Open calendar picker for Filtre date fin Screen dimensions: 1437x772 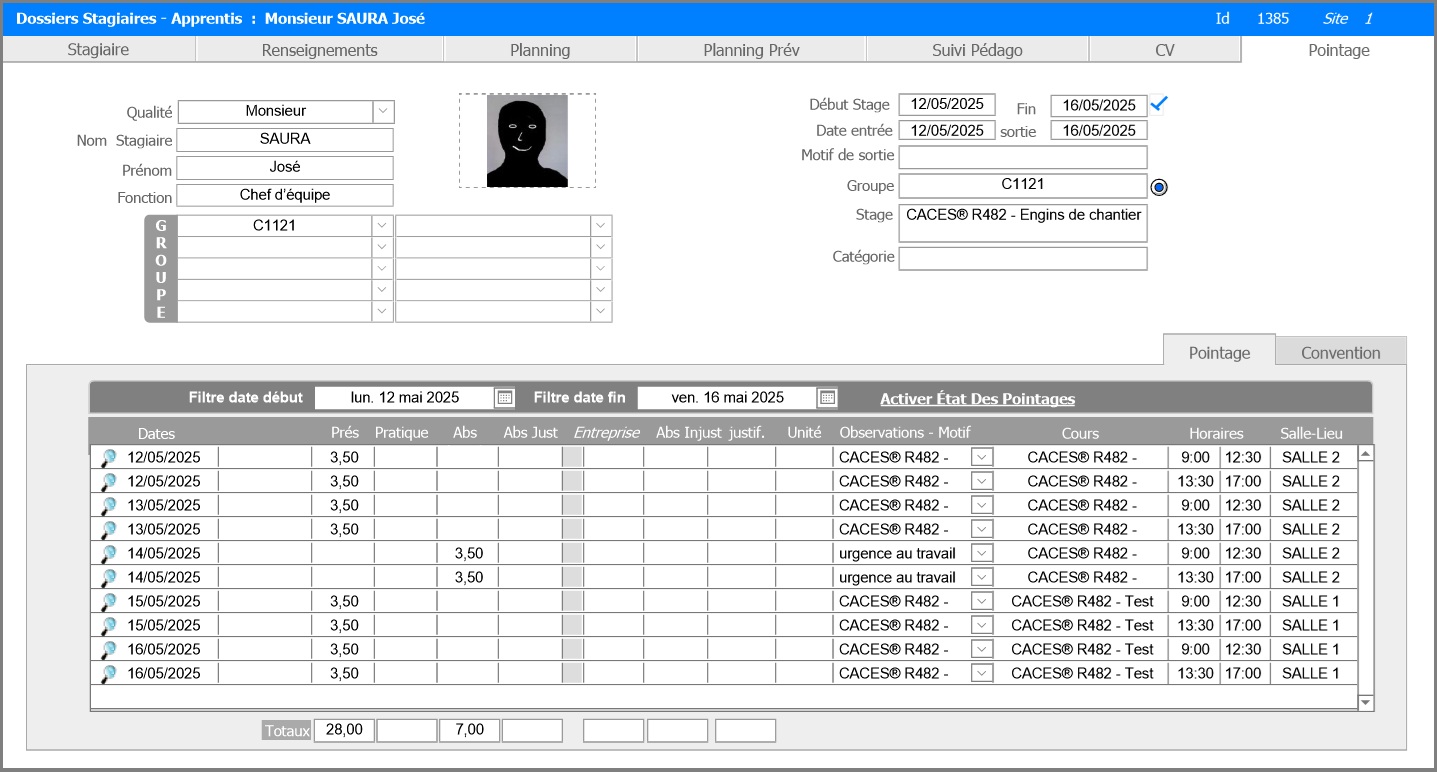827,398
